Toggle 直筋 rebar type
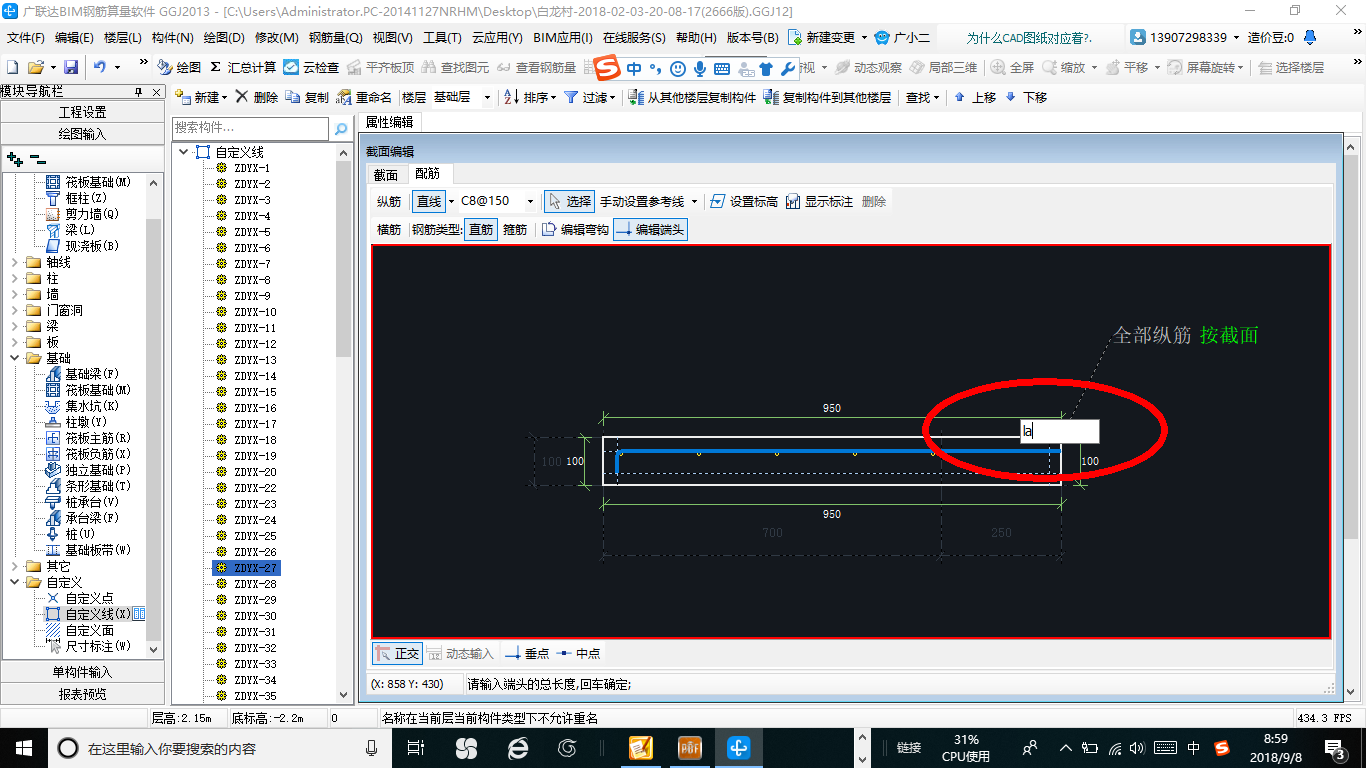 point(481,229)
